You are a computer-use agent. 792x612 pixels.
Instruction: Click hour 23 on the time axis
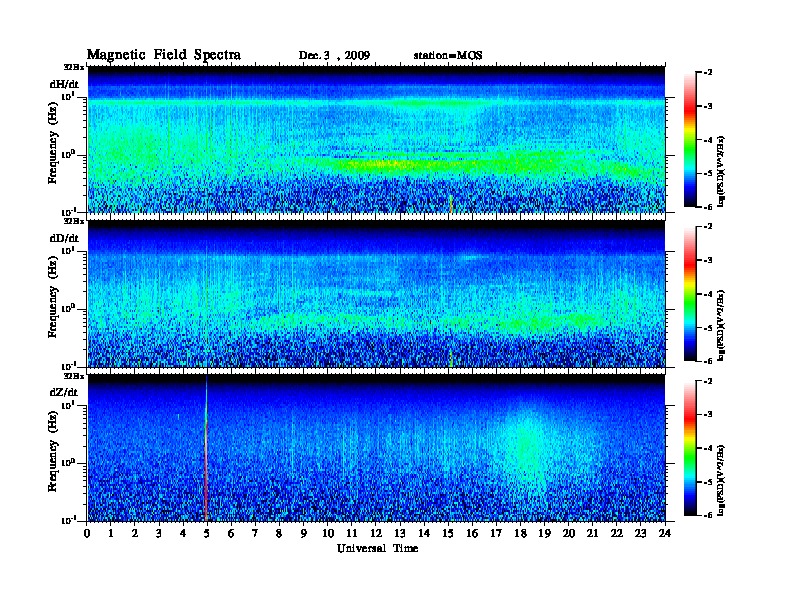(x=640, y=534)
